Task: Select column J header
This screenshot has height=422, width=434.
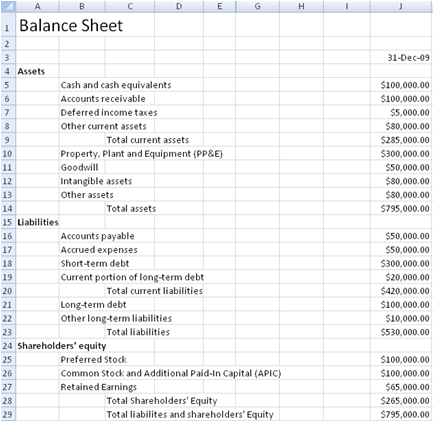Action: tap(401, 7)
